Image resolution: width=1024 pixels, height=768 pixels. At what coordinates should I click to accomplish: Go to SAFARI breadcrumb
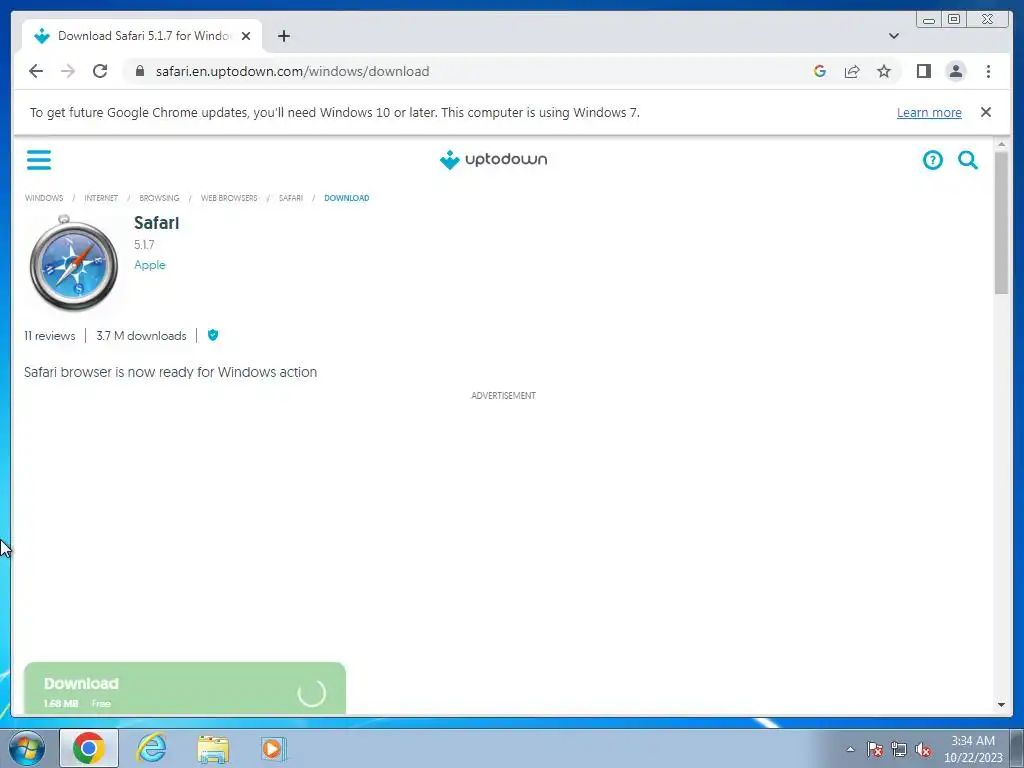pyautogui.click(x=291, y=198)
